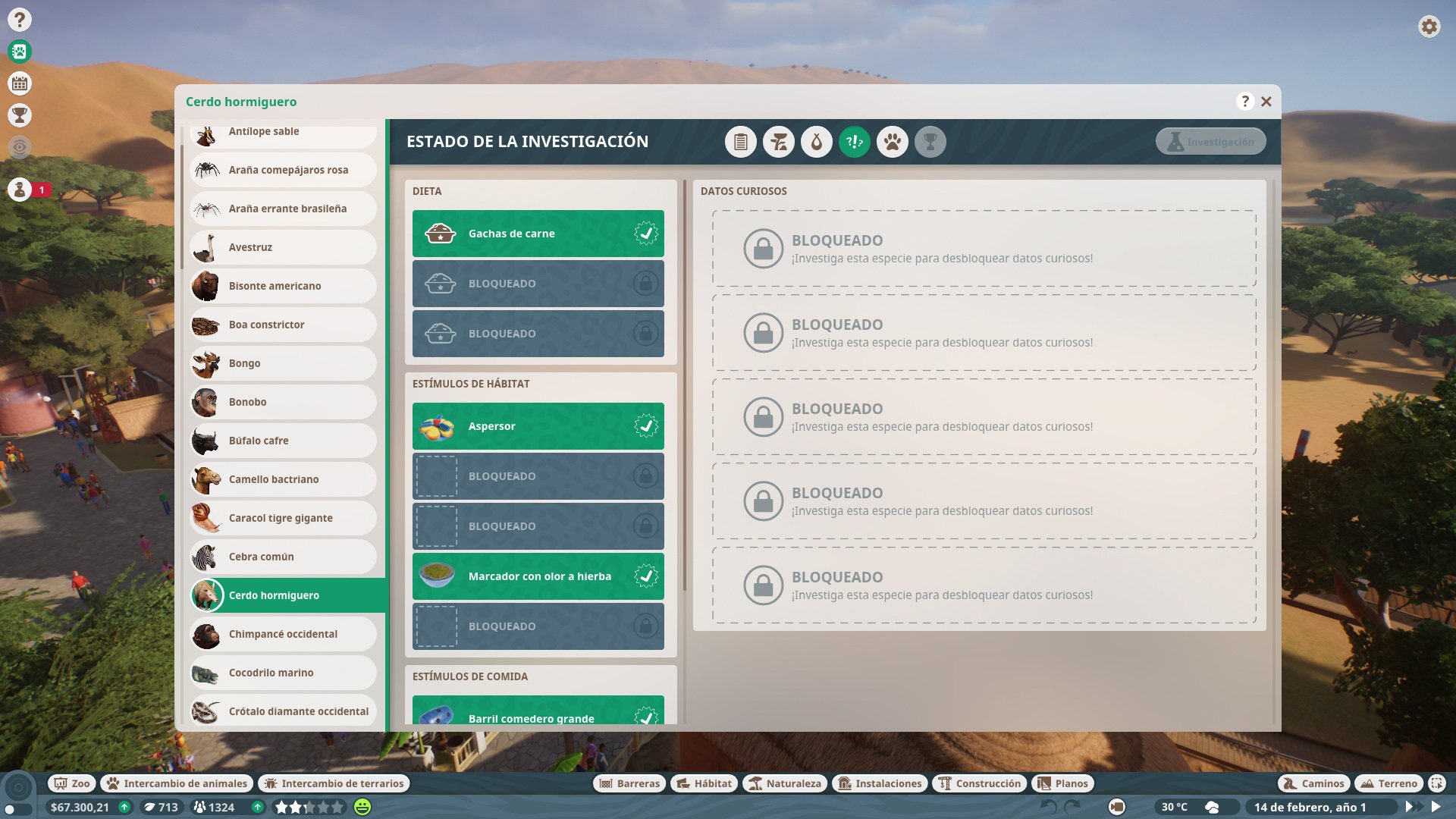
Task: Open achievements via the trophy icon in left sidebar
Action: 20,116
